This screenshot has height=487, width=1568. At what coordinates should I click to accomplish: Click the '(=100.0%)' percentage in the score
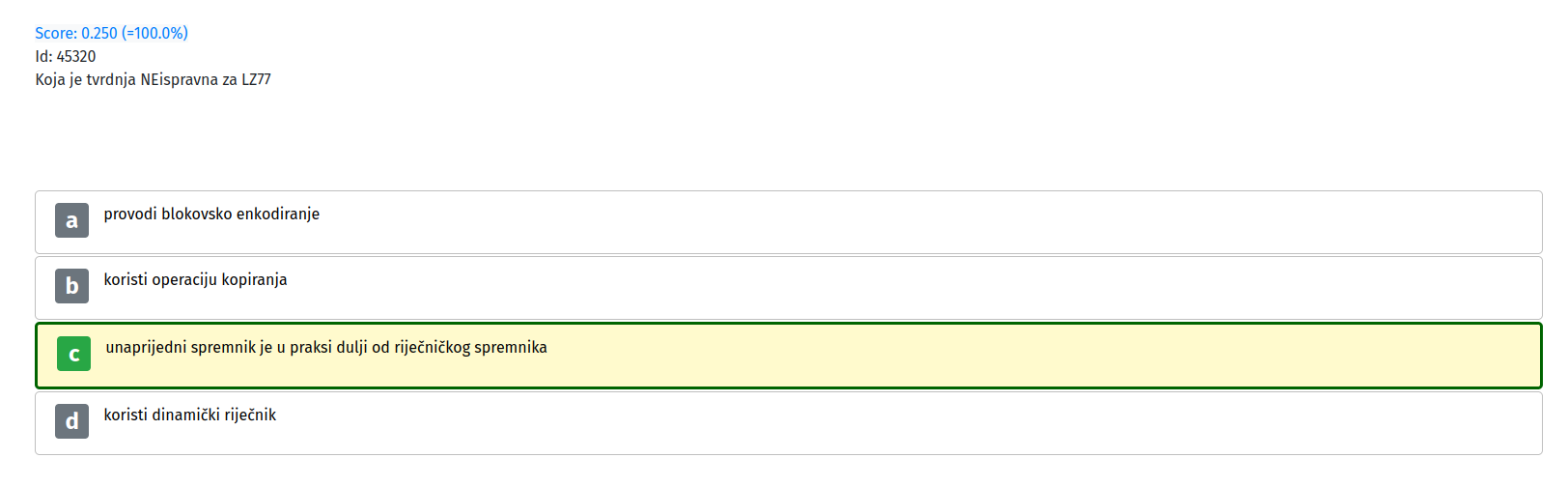click(x=154, y=33)
